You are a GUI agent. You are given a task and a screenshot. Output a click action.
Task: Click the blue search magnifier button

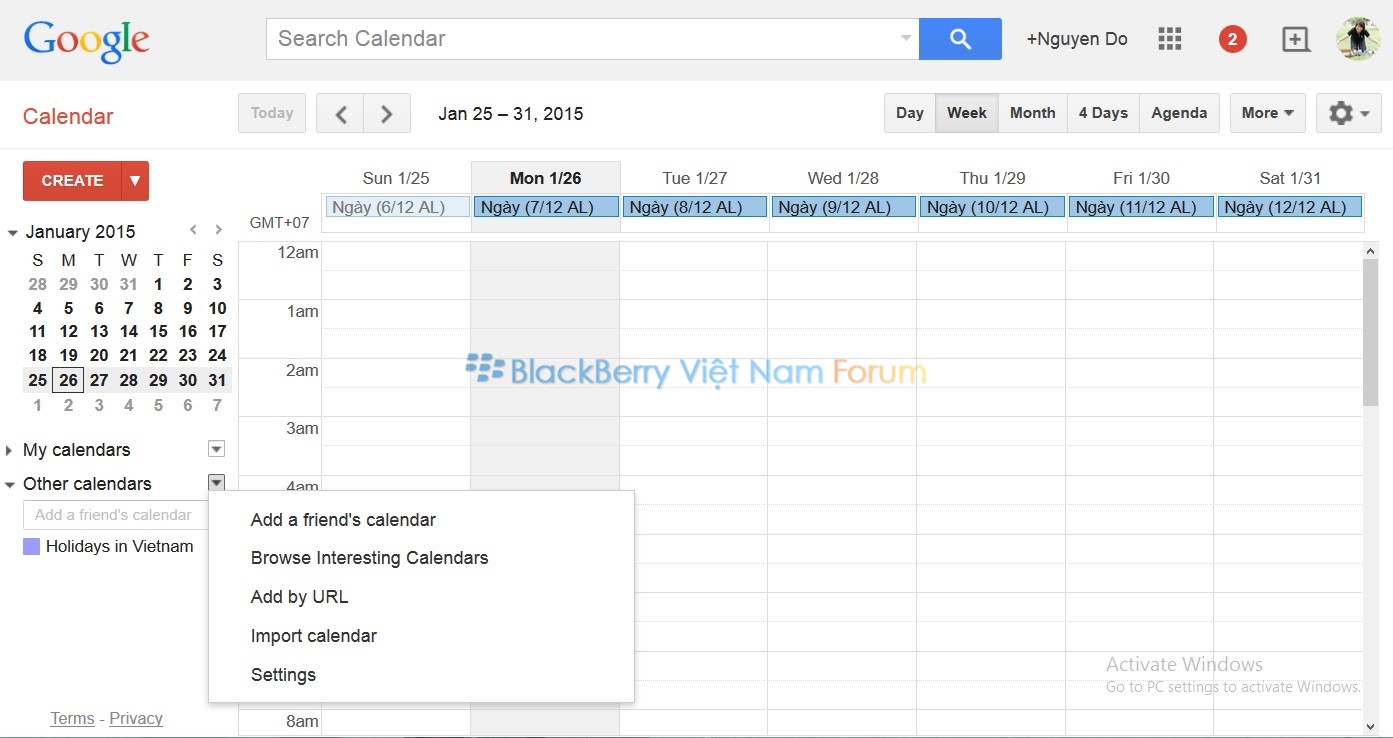click(x=960, y=39)
